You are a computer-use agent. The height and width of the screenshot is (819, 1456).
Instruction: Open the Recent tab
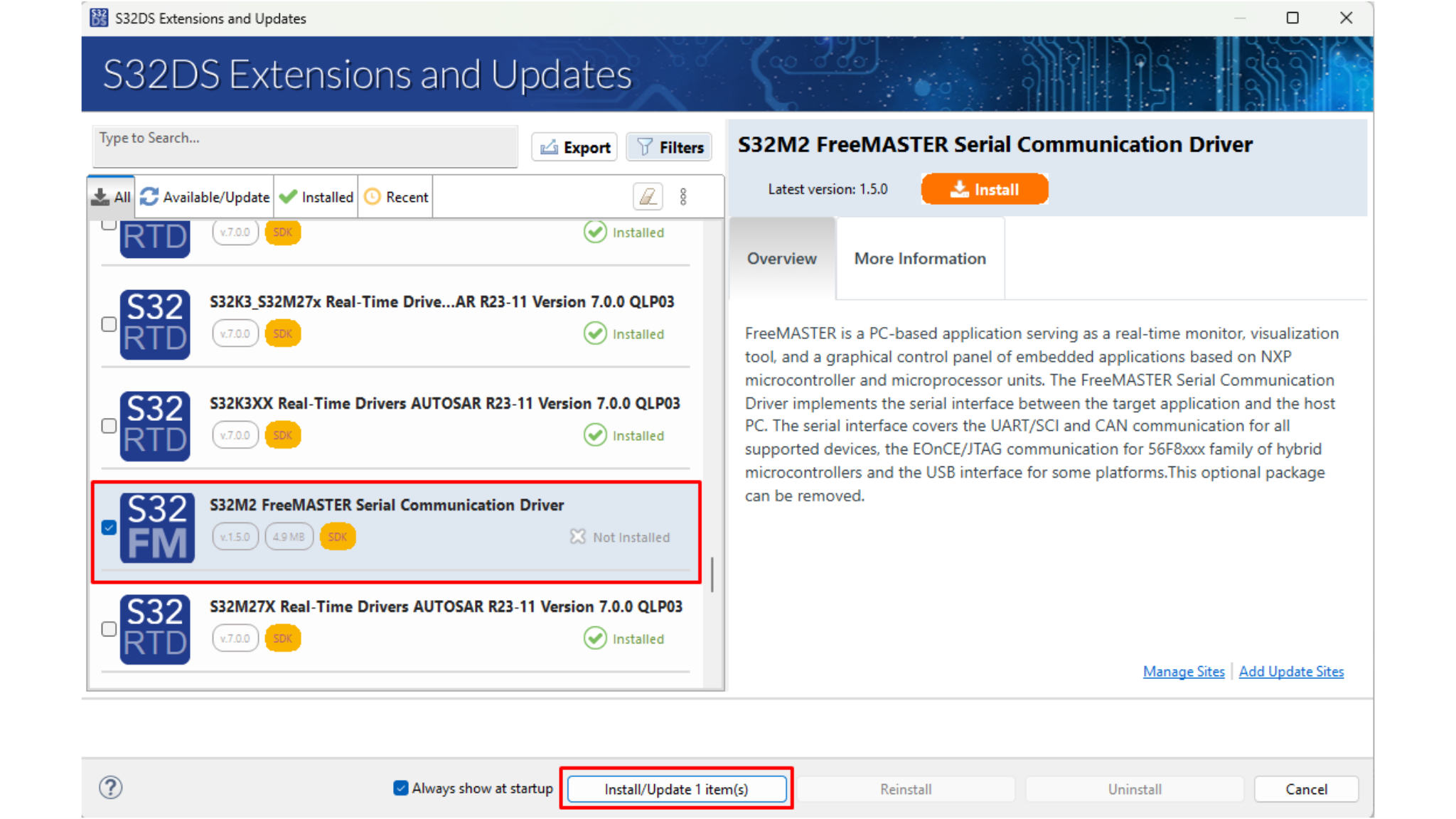(x=396, y=197)
